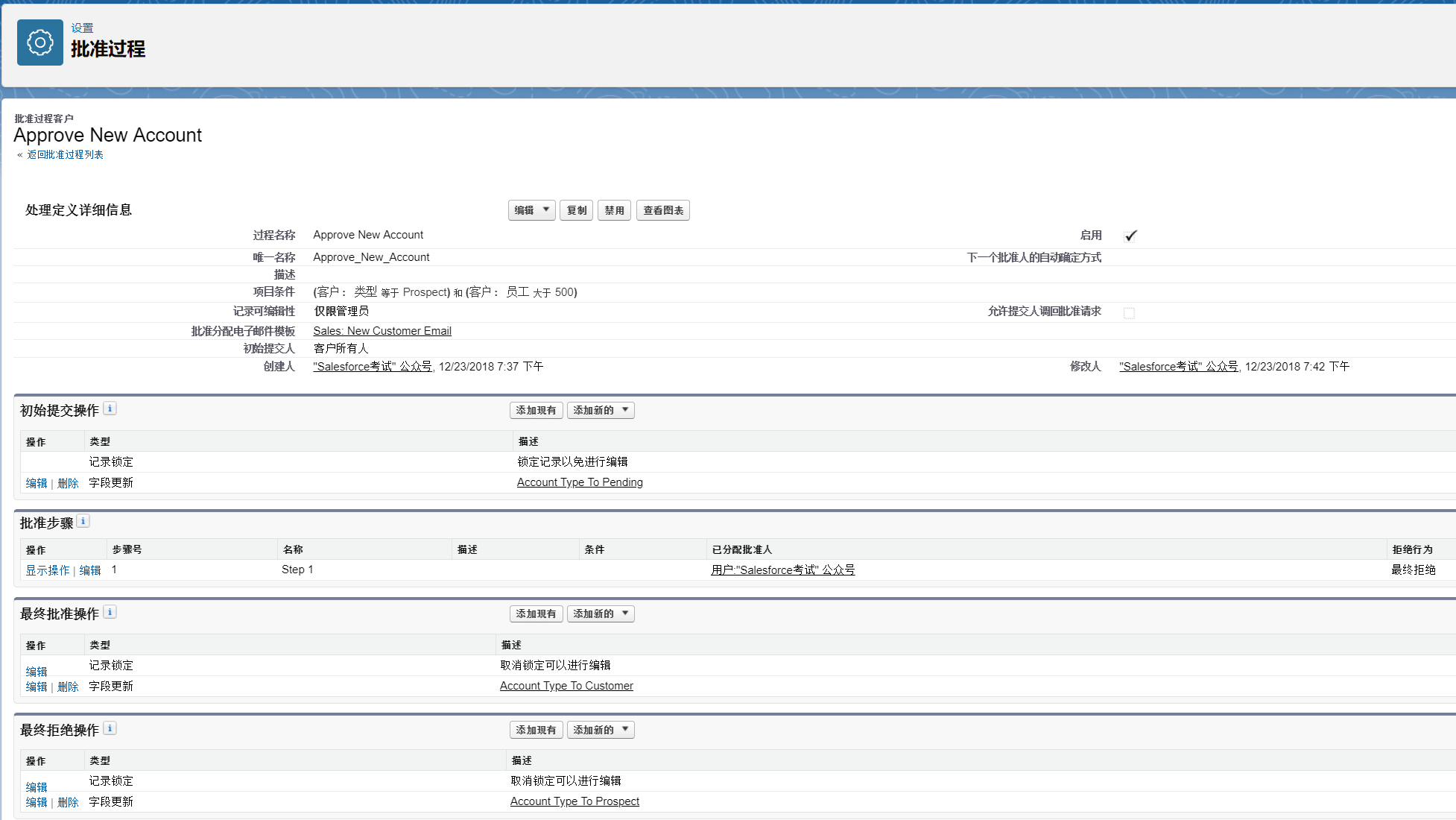The width and height of the screenshot is (1456, 820).
Task: Click info icon beside 最终拒绝操作
Action: pyautogui.click(x=110, y=728)
